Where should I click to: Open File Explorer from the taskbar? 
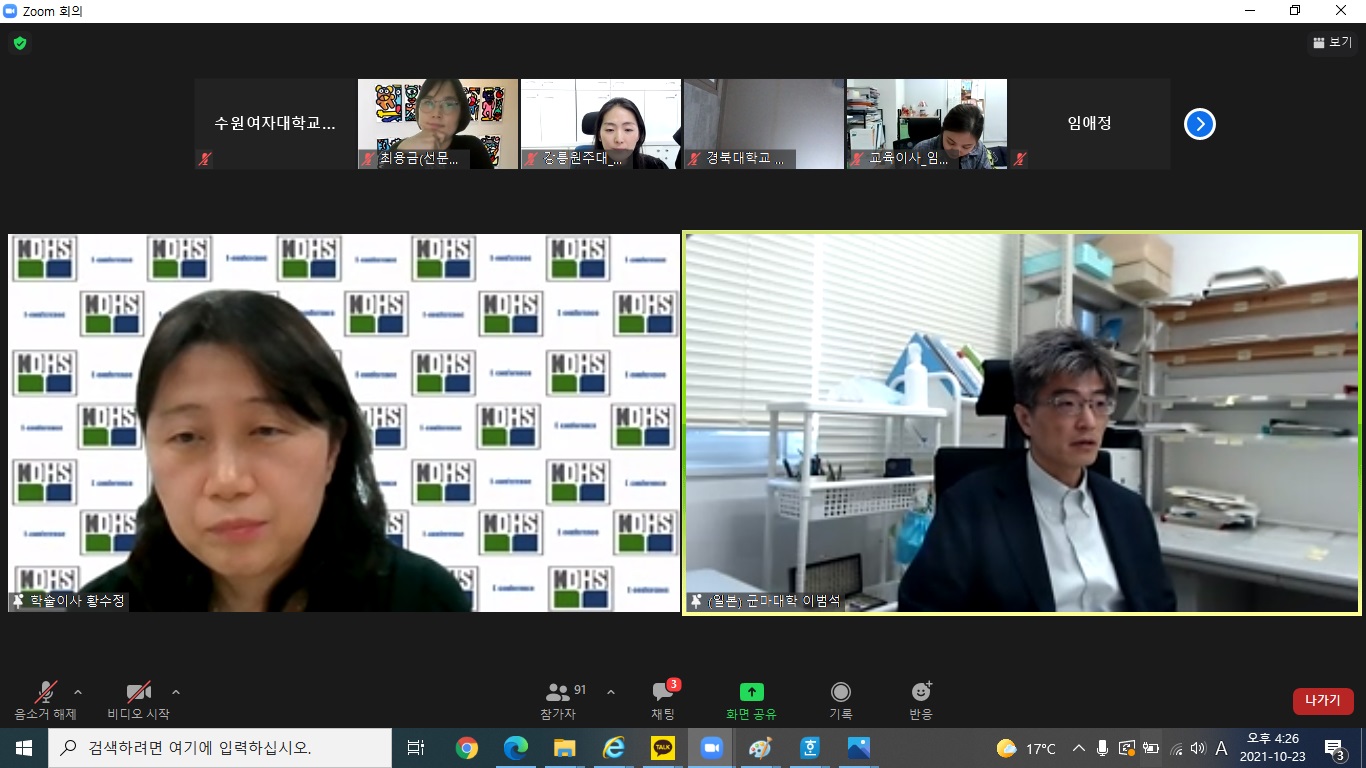(x=565, y=748)
